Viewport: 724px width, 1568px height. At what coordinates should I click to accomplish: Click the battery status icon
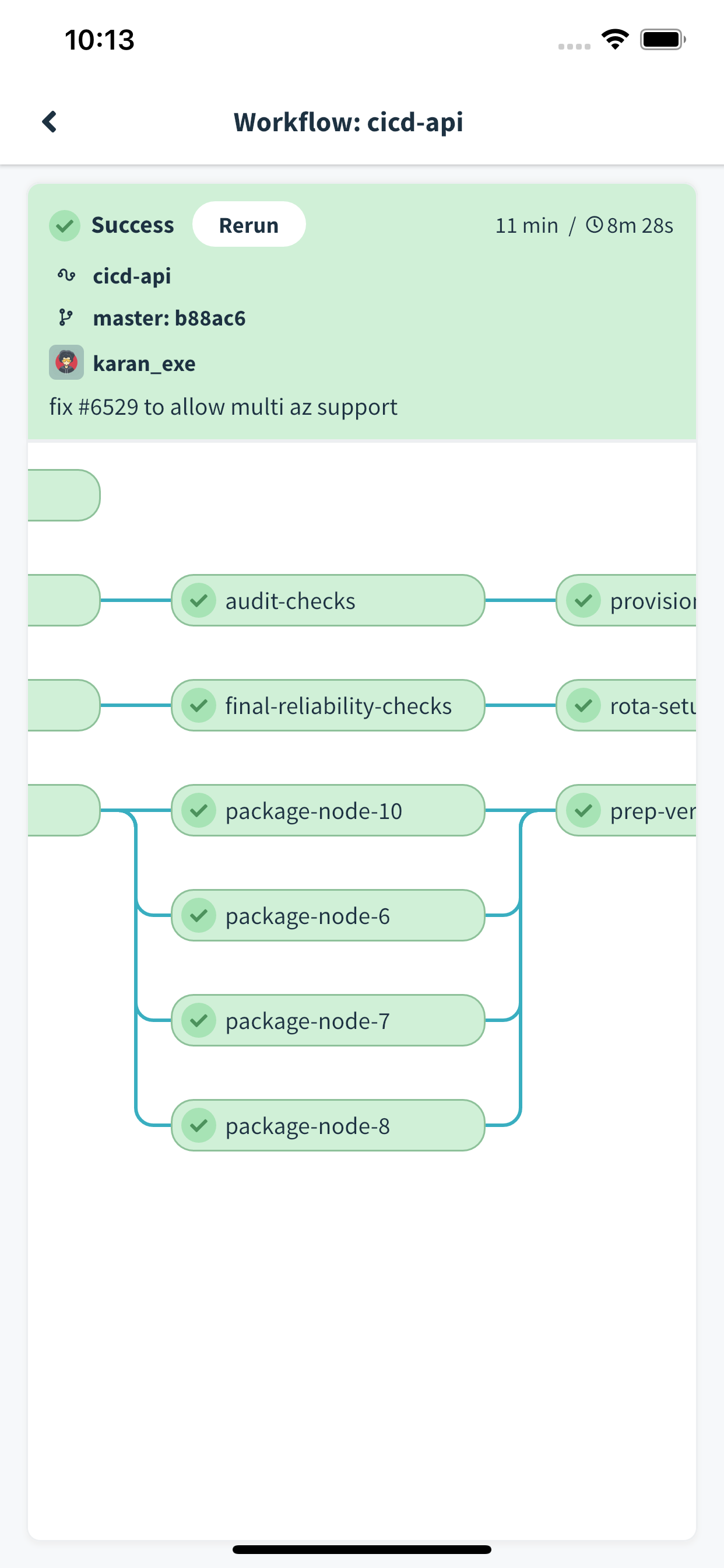663,40
